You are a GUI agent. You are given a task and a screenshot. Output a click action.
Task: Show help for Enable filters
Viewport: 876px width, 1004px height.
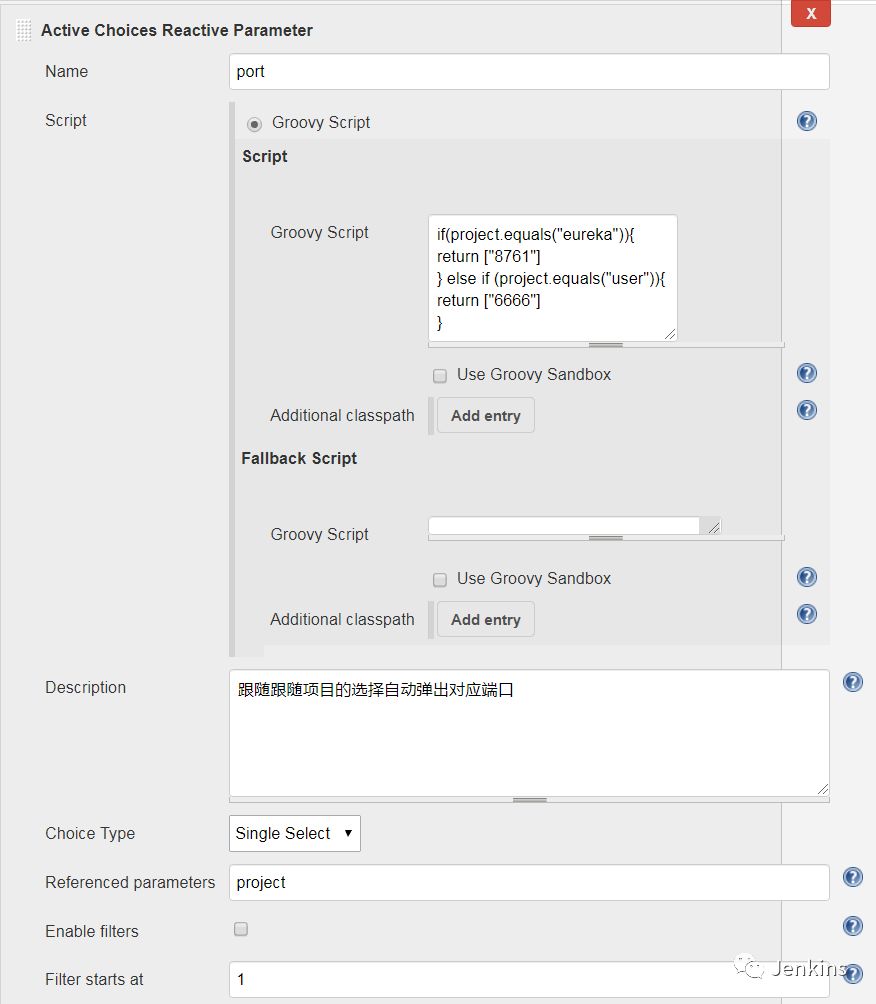(x=853, y=926)
